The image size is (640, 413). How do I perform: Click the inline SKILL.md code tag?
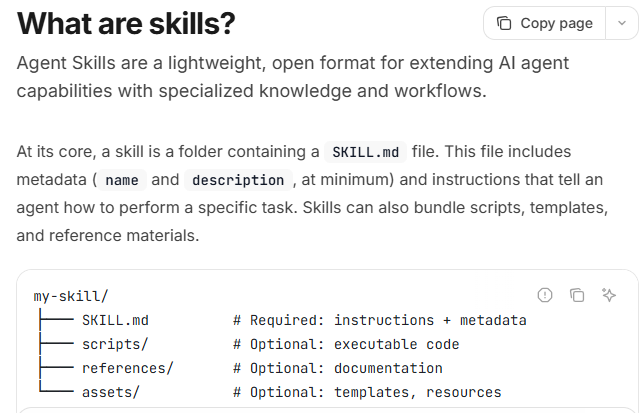tap(365, 153)
